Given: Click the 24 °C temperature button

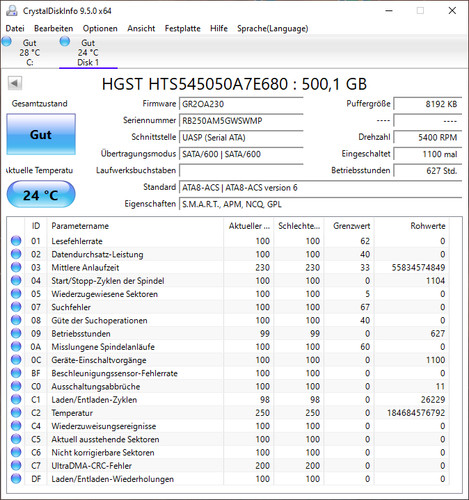Looking at the screenshot, I should pyautogui.click(x=41, y=195).
